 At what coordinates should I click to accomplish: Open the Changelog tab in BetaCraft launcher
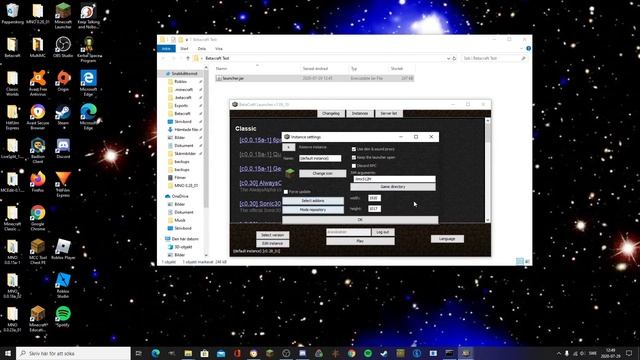tap(331, 113)
